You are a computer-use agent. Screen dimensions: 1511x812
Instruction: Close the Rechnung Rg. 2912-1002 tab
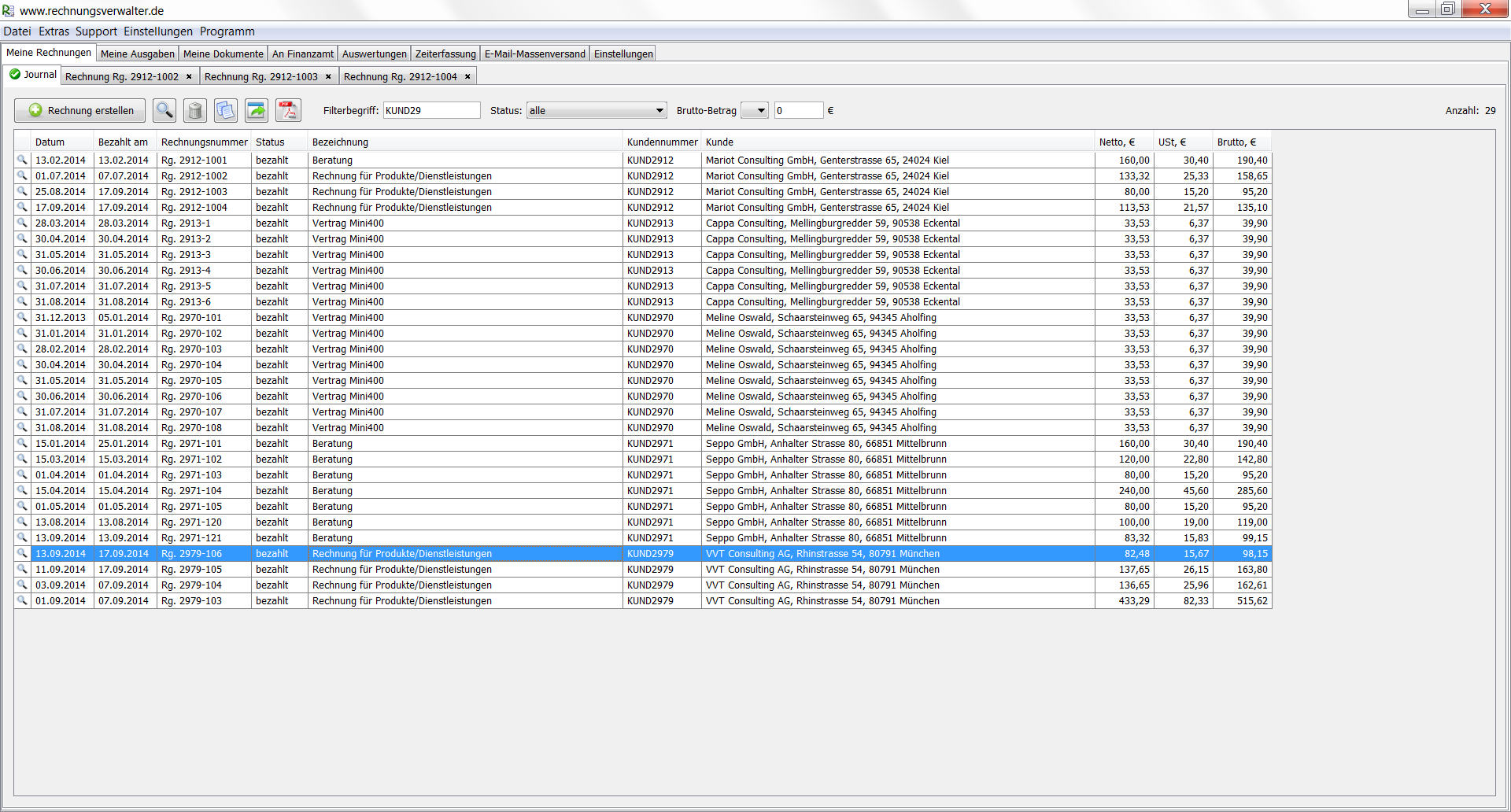pyautogui.click(x=189, y=77)
